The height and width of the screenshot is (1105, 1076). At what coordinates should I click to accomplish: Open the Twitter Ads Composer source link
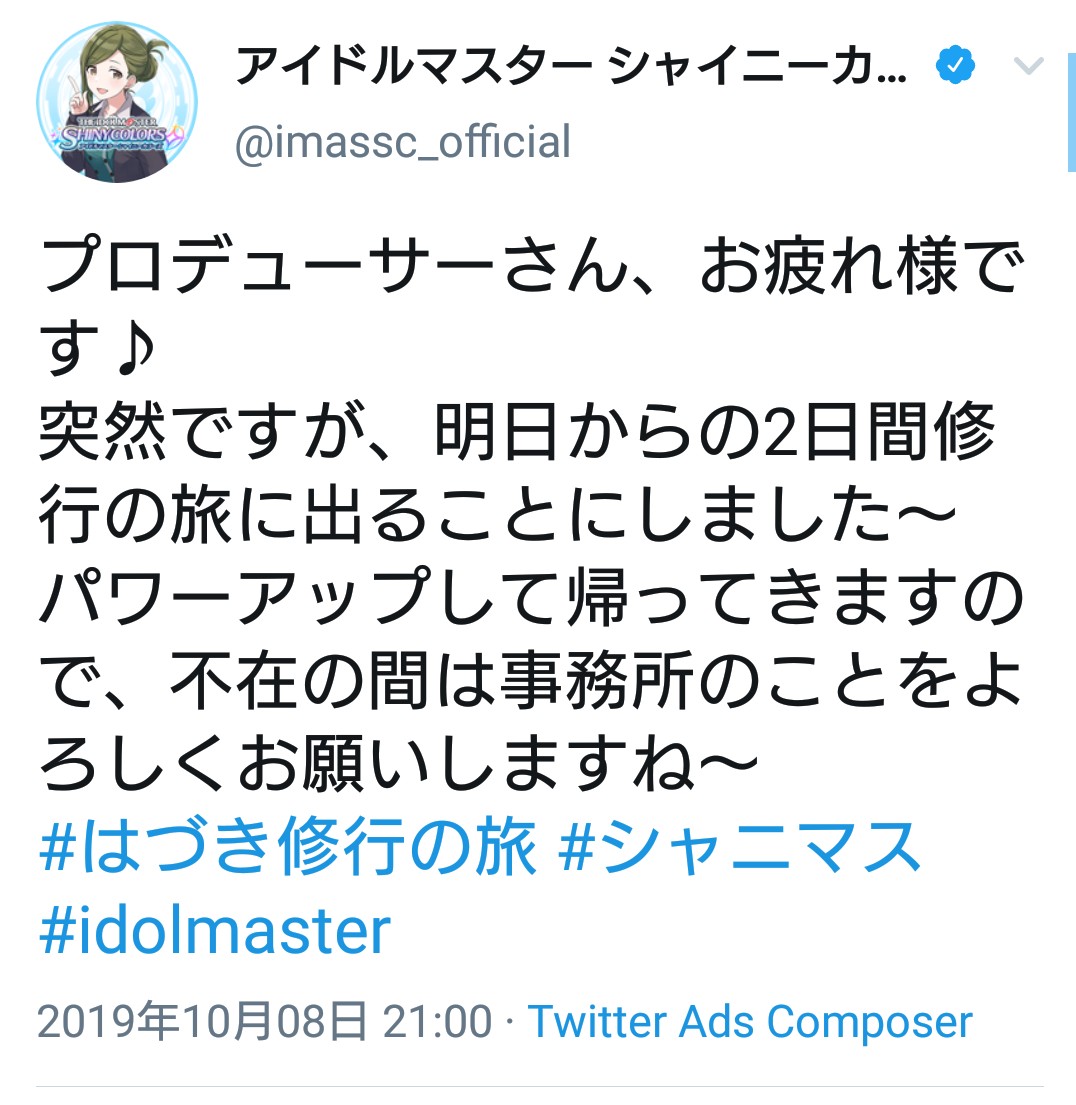point(750,1022)
